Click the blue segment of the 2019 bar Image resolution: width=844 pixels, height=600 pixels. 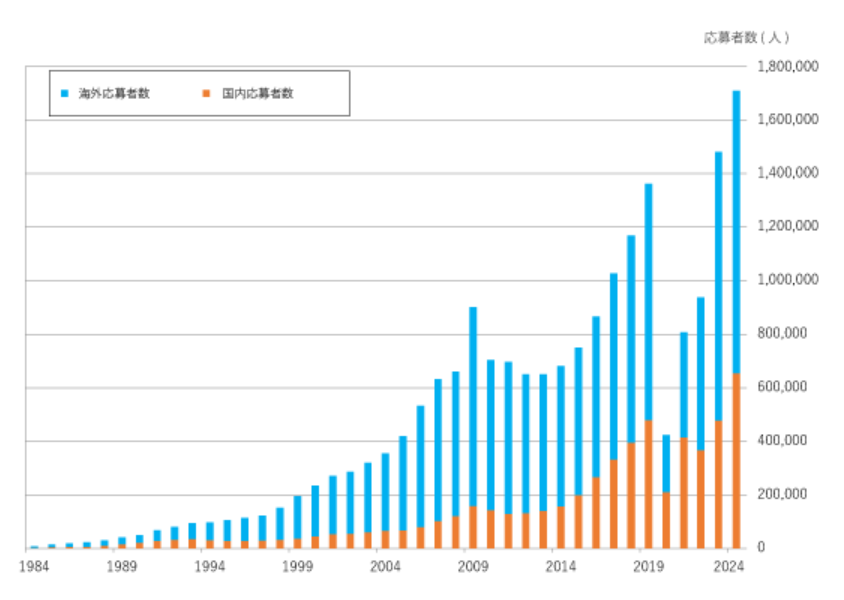point(648,300)
